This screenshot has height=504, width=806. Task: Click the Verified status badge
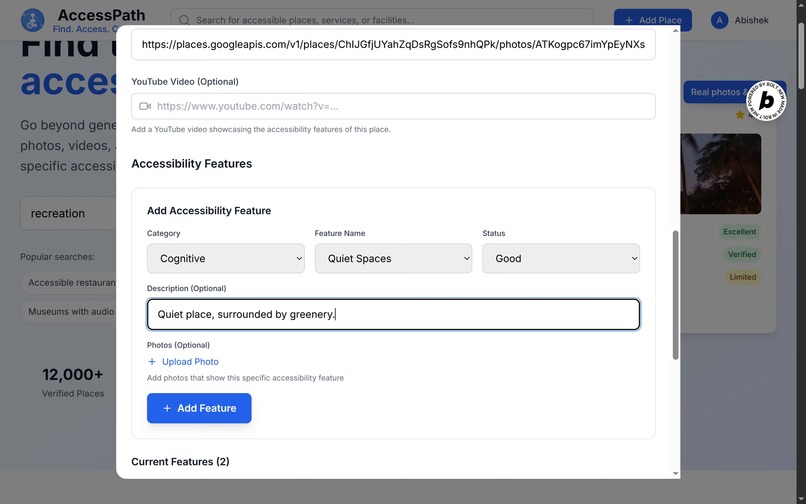[742, 254]
